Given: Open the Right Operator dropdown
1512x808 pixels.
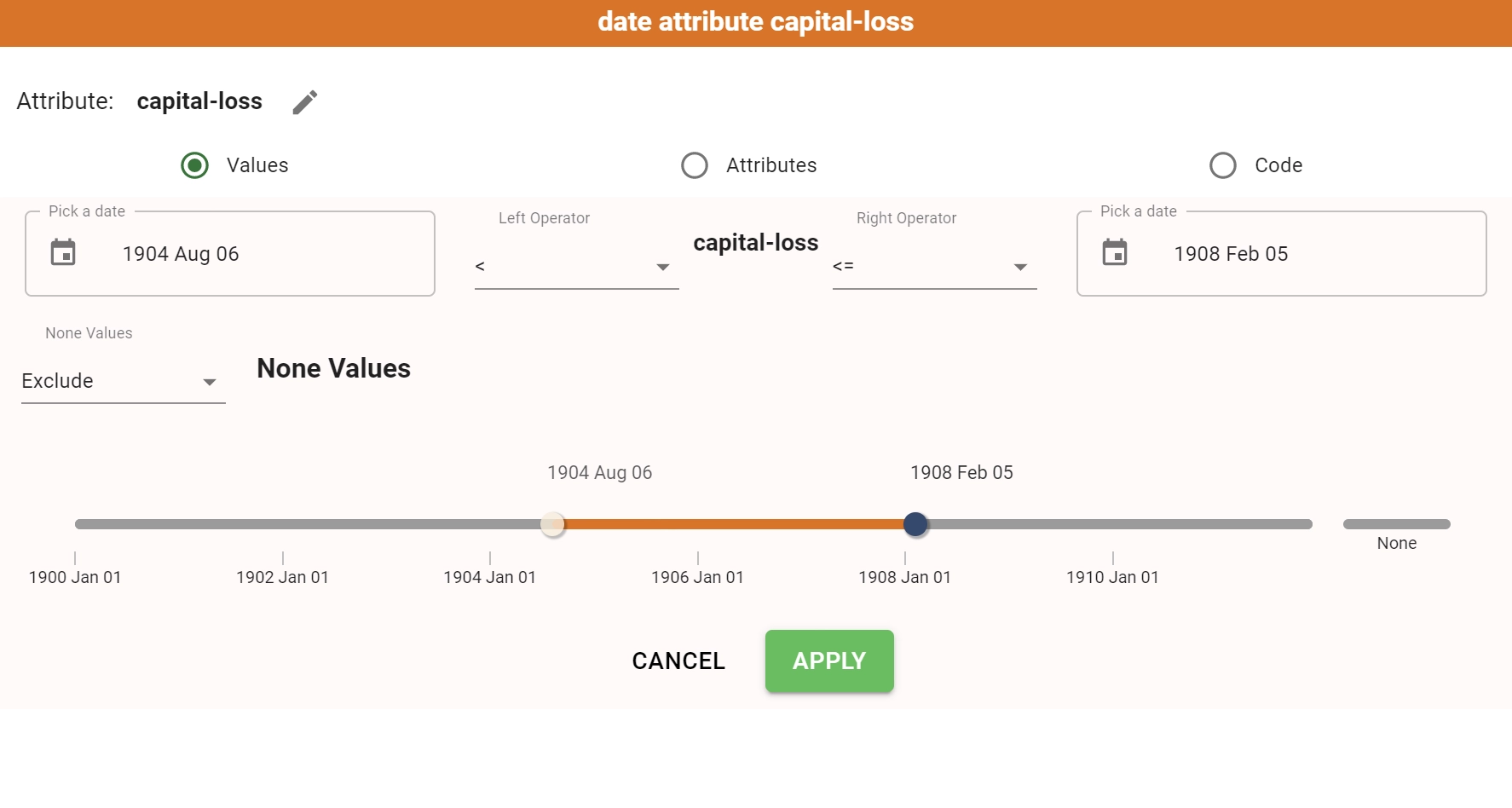Looking at the screenshot, I should tap(934, 267).
